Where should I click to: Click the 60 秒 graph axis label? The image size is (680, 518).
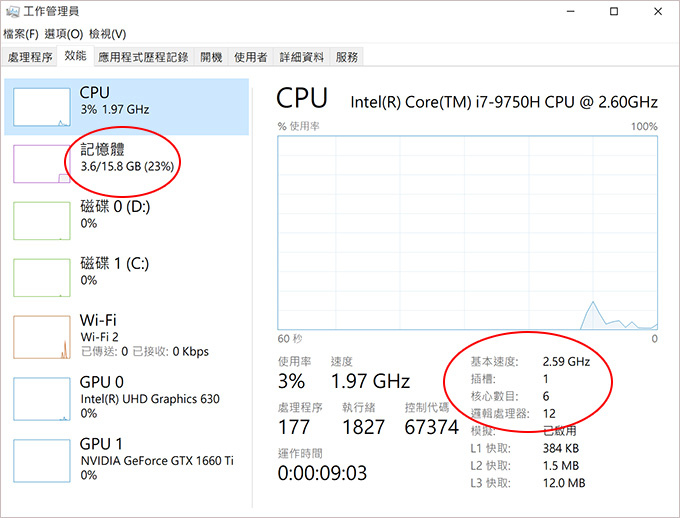click(290, 338)
